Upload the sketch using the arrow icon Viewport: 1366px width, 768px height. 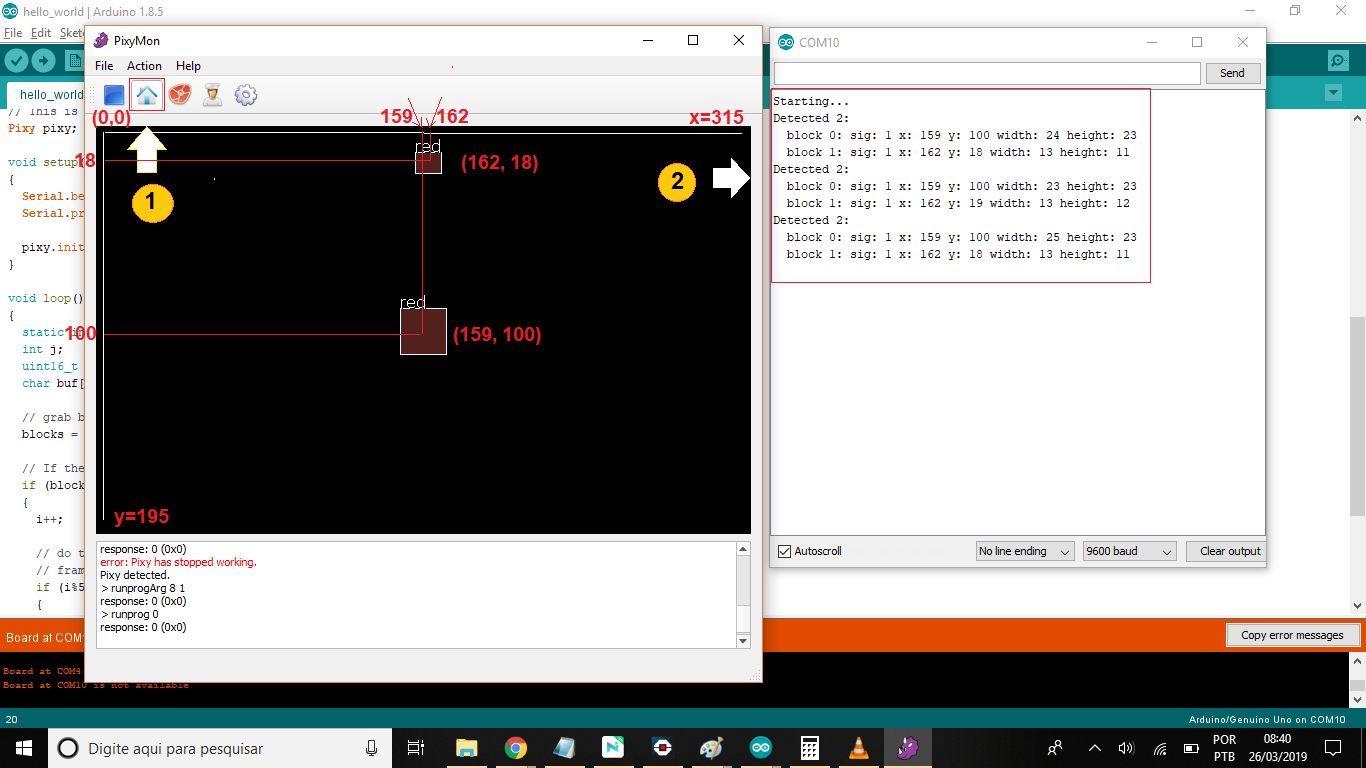pos(42,60)
